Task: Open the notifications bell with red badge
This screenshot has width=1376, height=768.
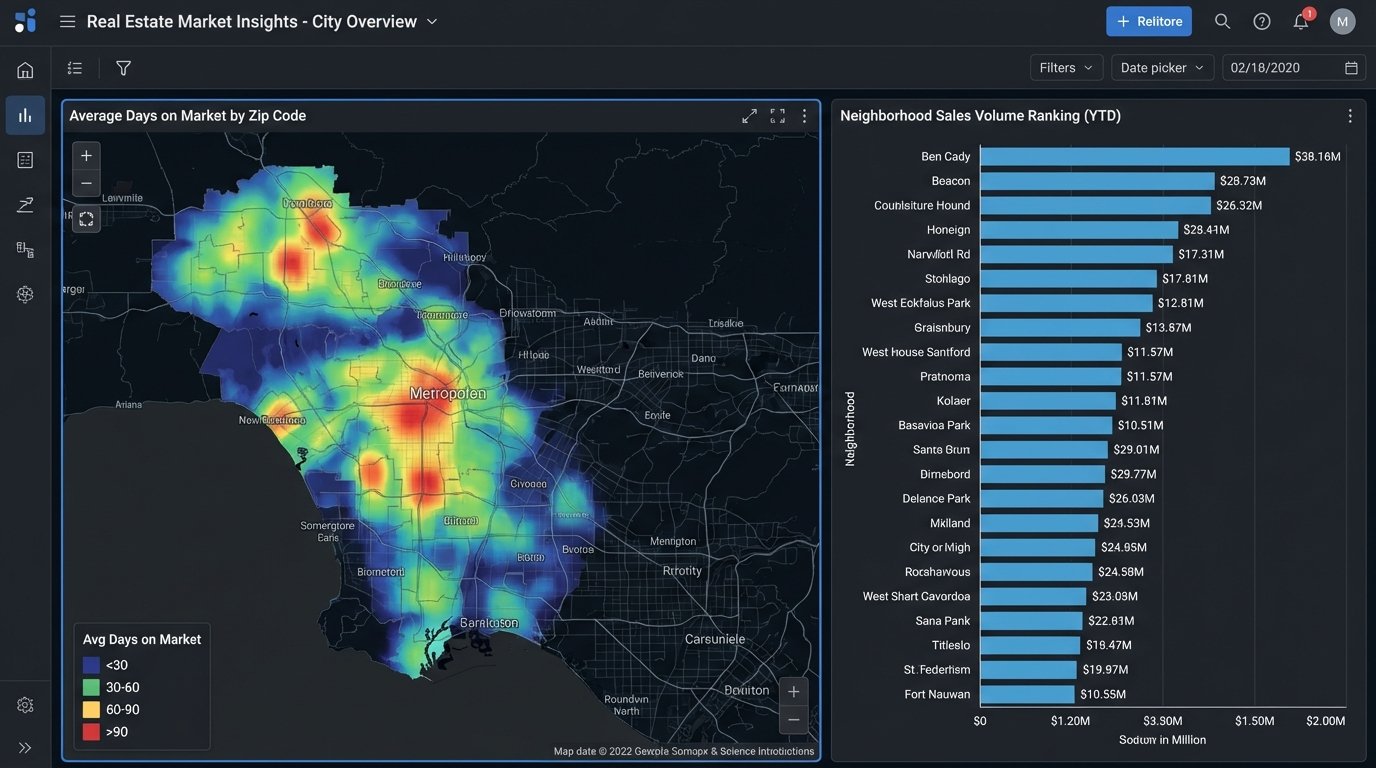Action: pyautogui.click(x=1299, y=19)
